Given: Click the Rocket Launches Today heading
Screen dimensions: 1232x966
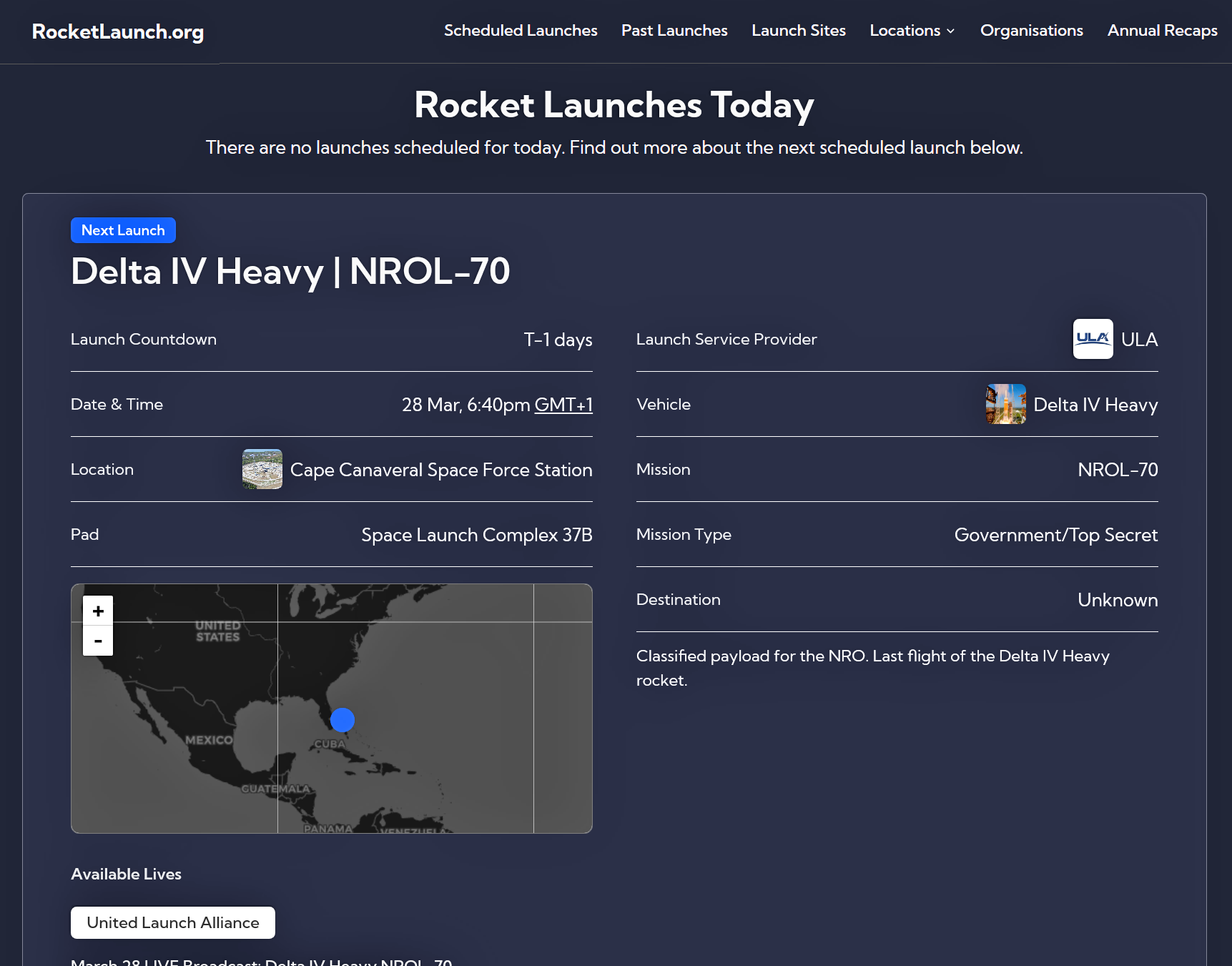Looking at the screenshot, I should (614, 105).
